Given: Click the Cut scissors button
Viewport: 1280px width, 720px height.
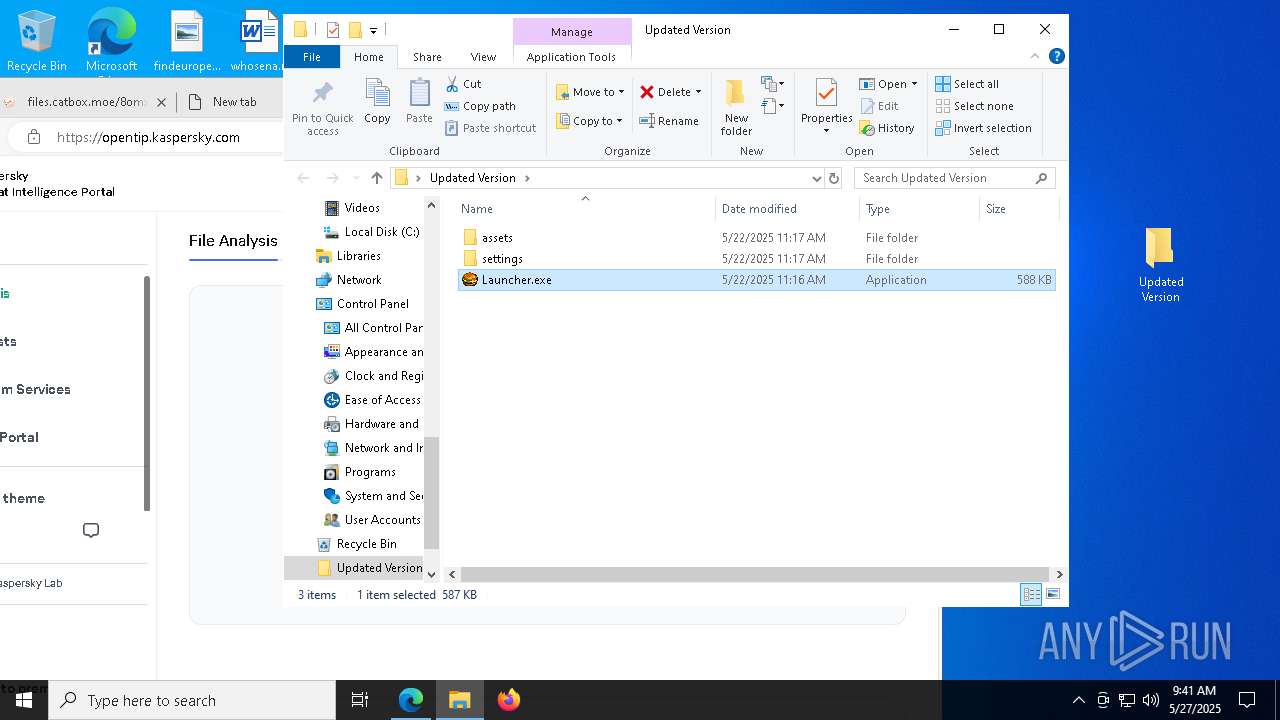Looking at the screenshot, I should coord(463,84).
